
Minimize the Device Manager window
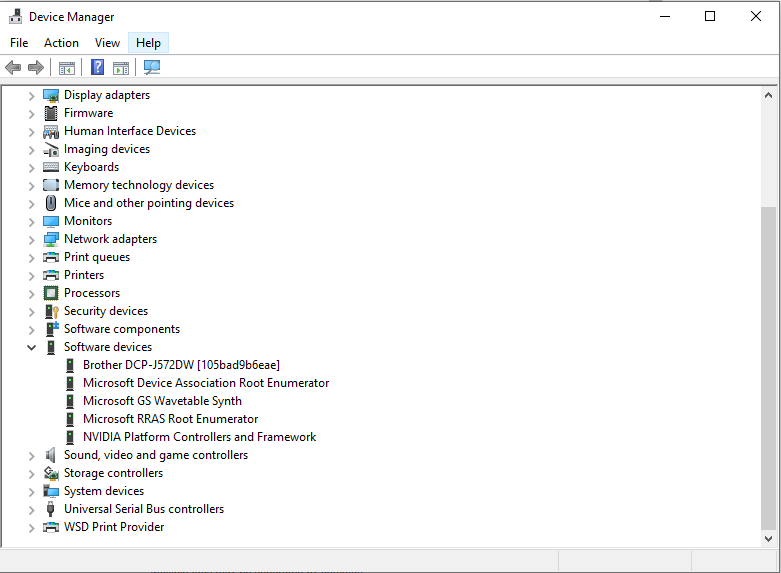[x=665, y=16]
